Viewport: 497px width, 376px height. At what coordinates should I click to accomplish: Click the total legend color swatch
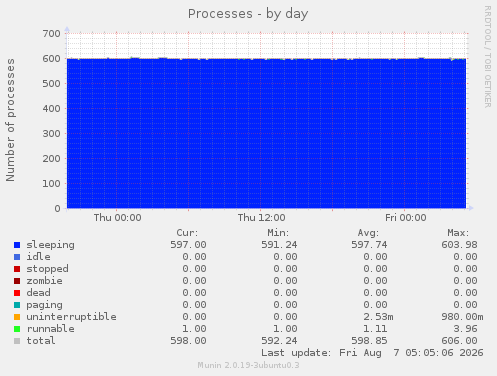pyautogui.click(x=17, y=341)
